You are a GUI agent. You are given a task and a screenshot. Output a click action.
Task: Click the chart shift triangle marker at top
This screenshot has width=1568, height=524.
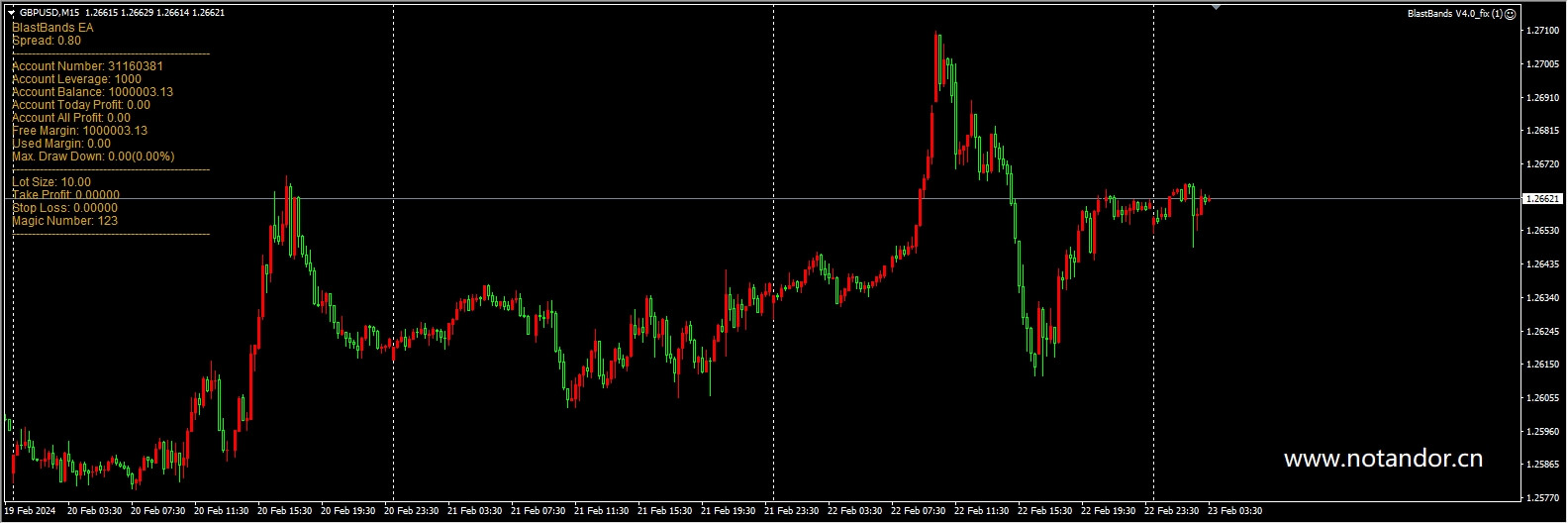[1216, 8]
